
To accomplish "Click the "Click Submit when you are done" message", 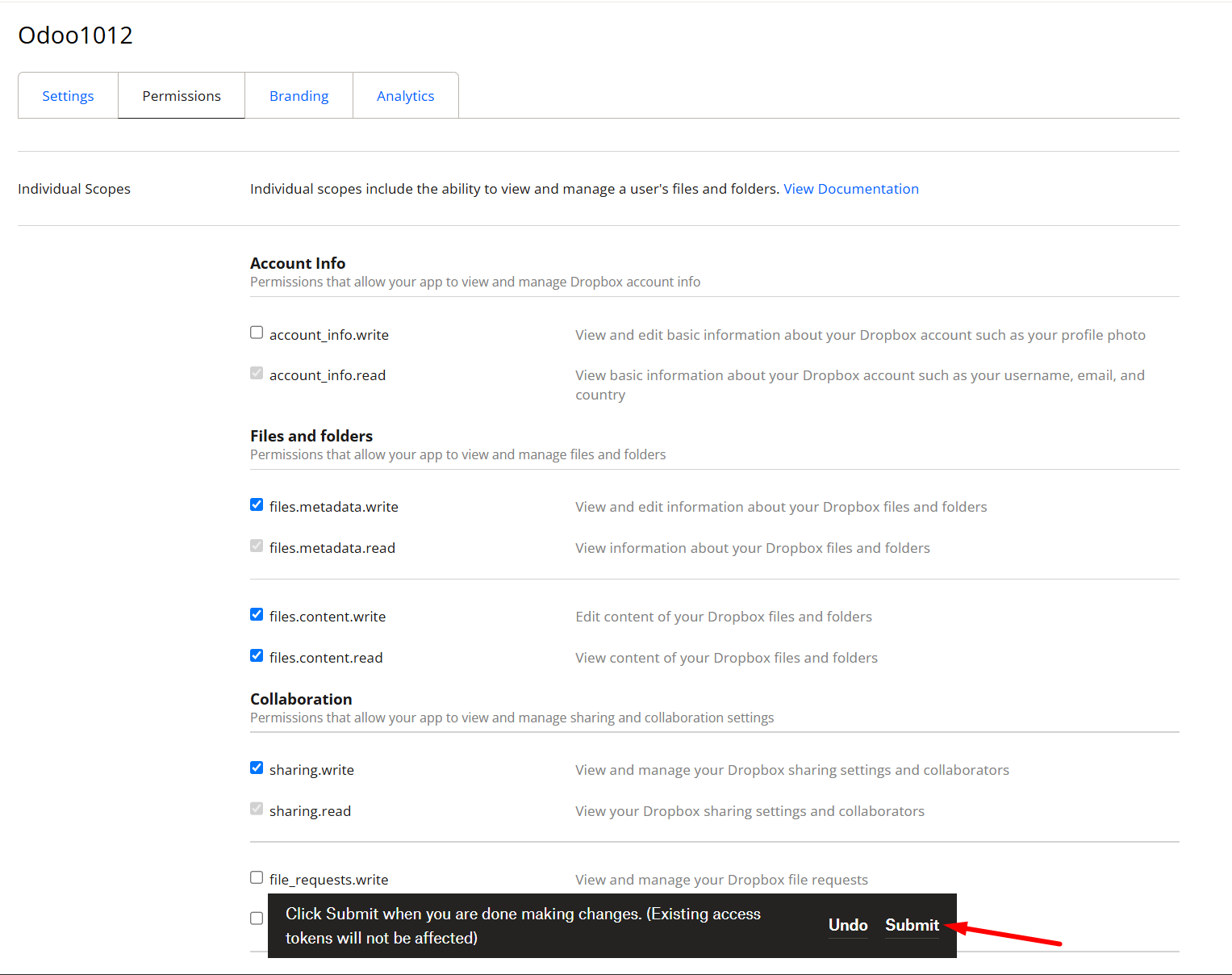I will (x=523, y=926).
